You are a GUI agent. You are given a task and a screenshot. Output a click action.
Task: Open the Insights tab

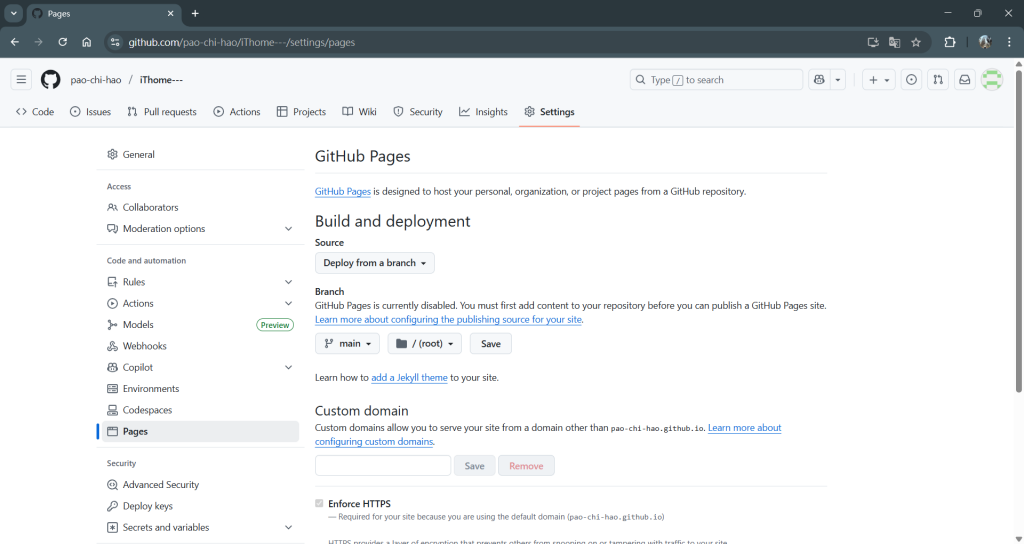pos(483,112)
